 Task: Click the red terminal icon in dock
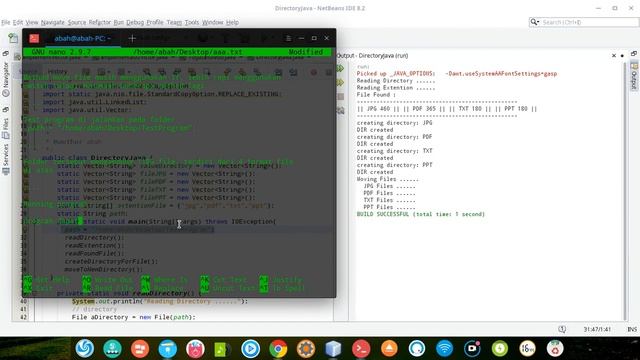coord(361,349)
